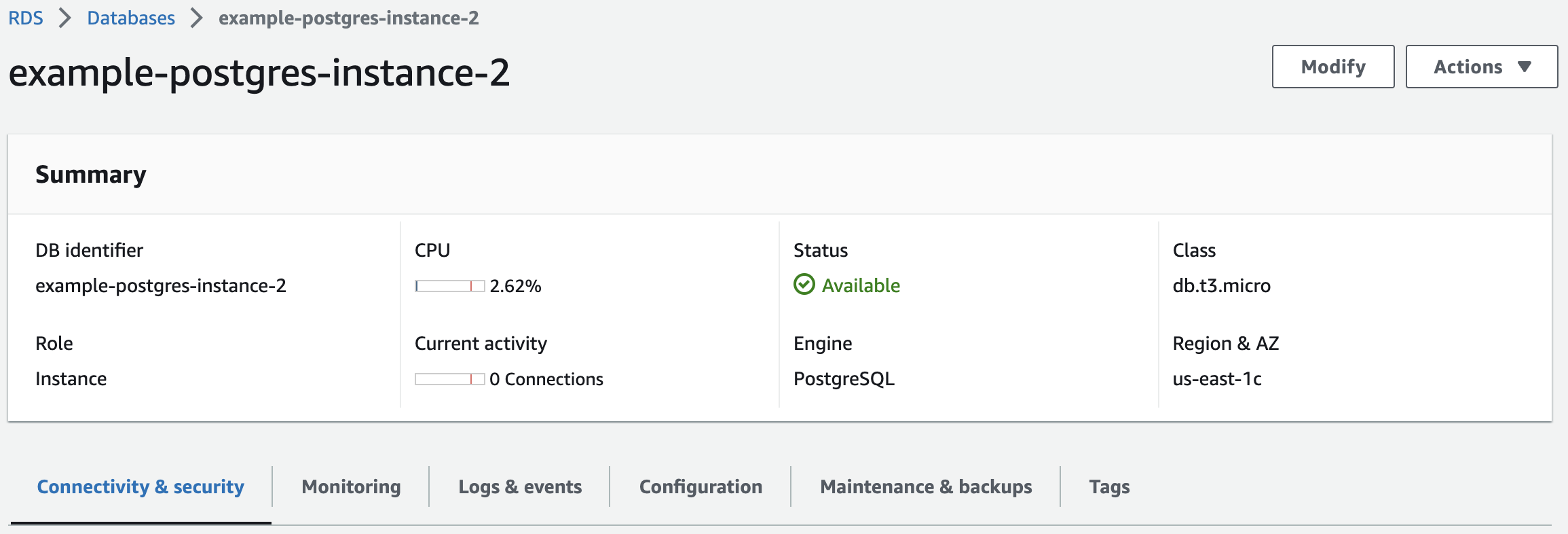This screenshot has width=1568, height=534.
Task: Select the Tags tab
Action: [1109, 486]
